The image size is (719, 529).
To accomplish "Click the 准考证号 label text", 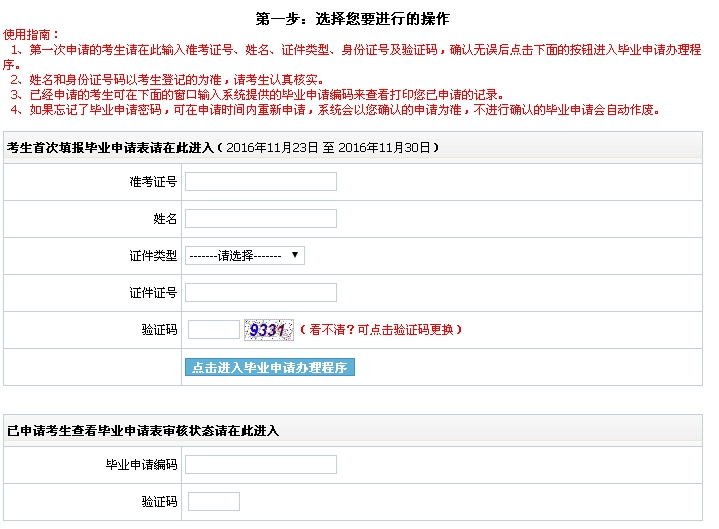I will (x=153, y=182).
